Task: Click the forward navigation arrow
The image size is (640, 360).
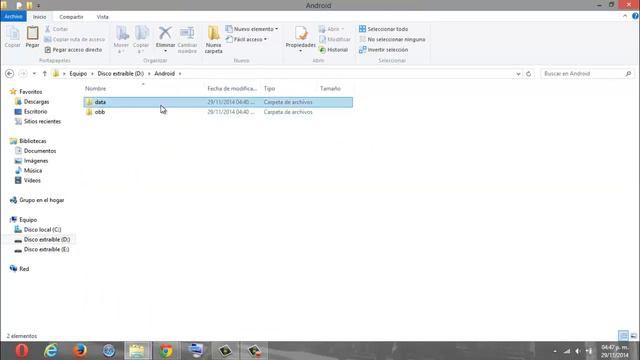Action: point(23,73)
